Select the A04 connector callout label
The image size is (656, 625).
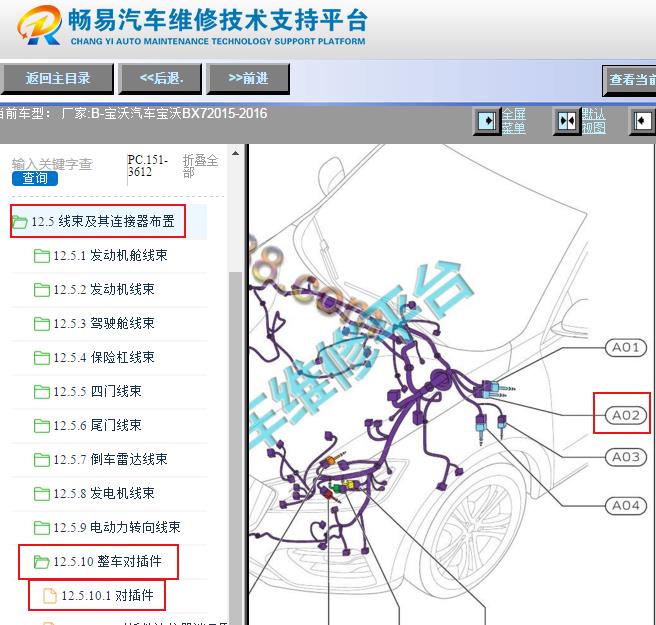(626, 506)
